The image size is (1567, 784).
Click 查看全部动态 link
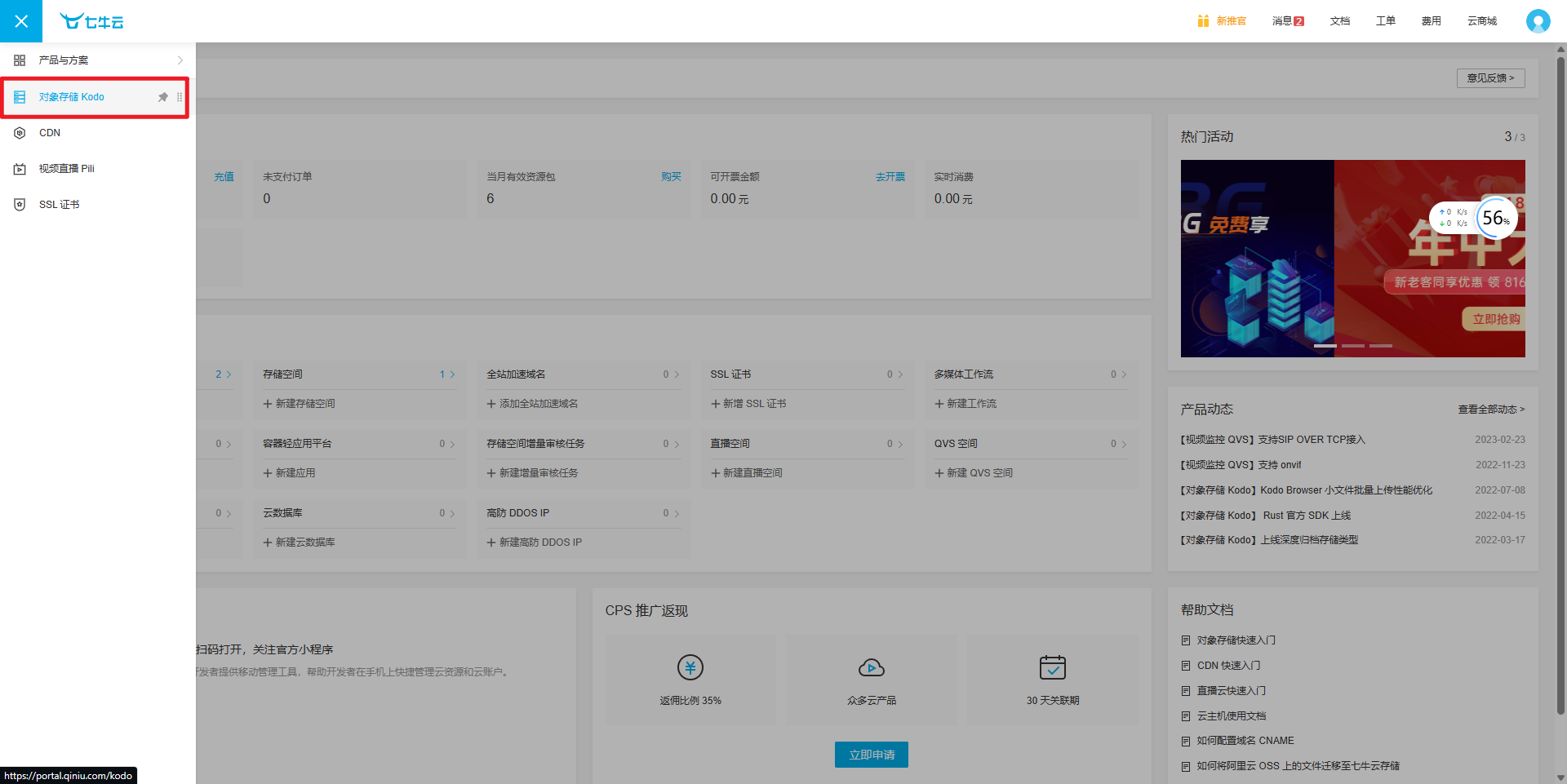[1491, 410]
